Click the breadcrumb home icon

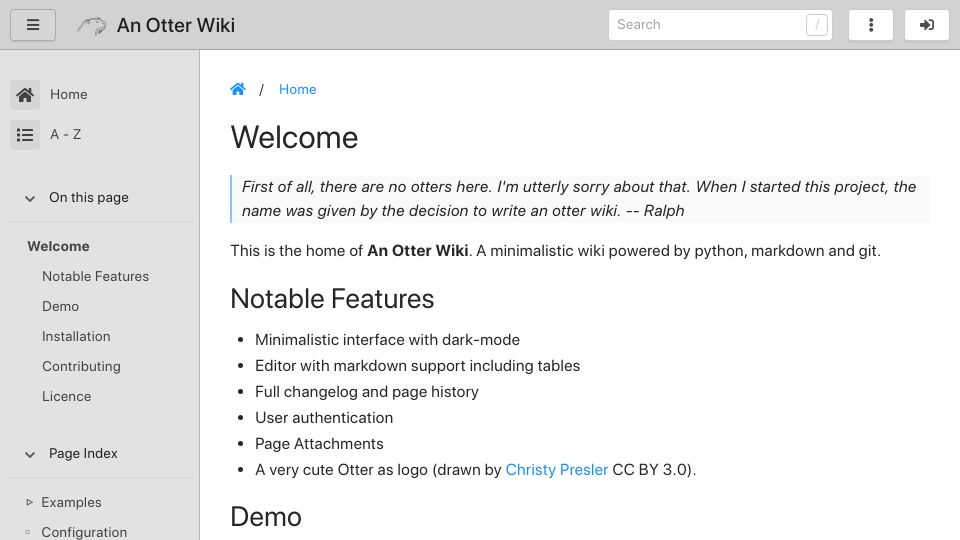(238, 89)
